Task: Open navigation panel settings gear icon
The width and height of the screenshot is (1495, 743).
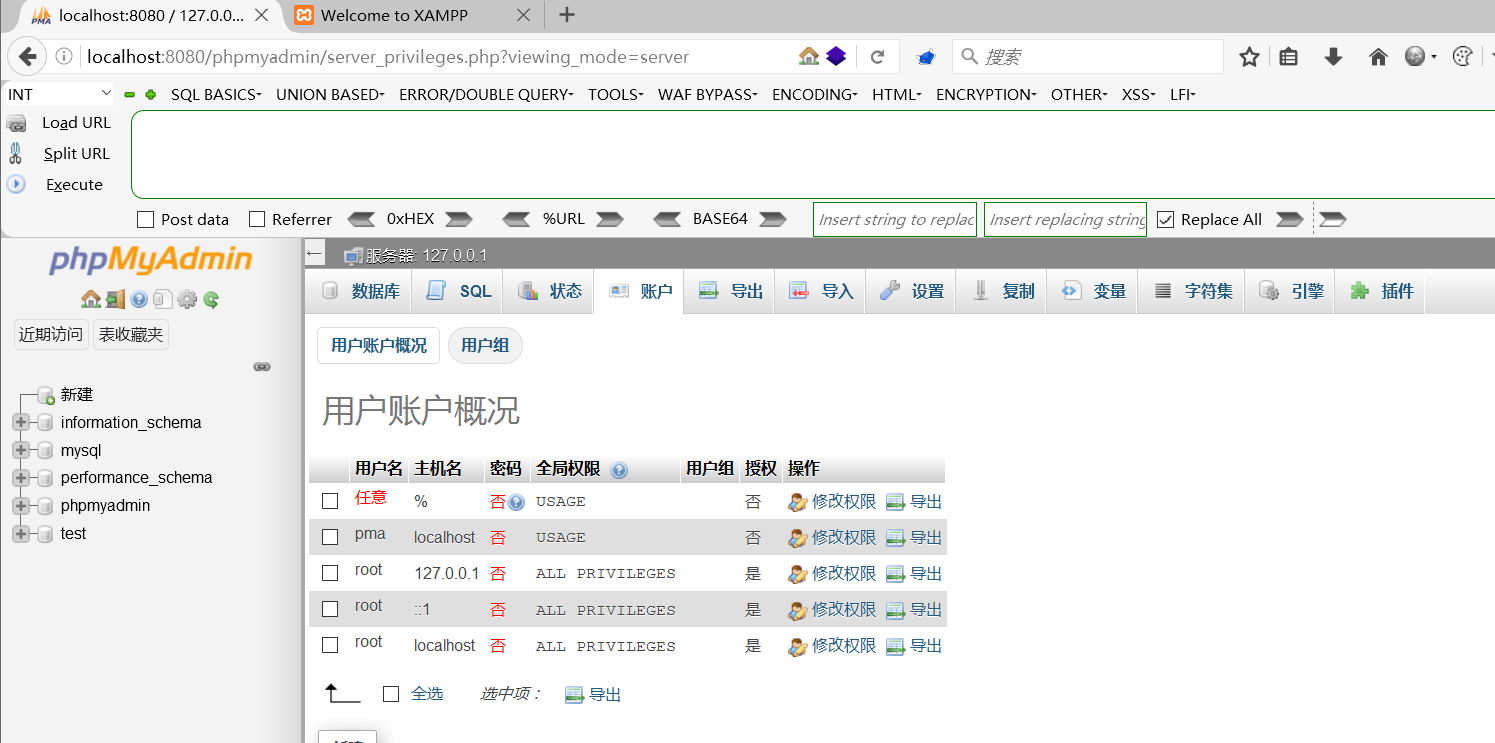Action: pyautogui.click(x=187, y=299)
